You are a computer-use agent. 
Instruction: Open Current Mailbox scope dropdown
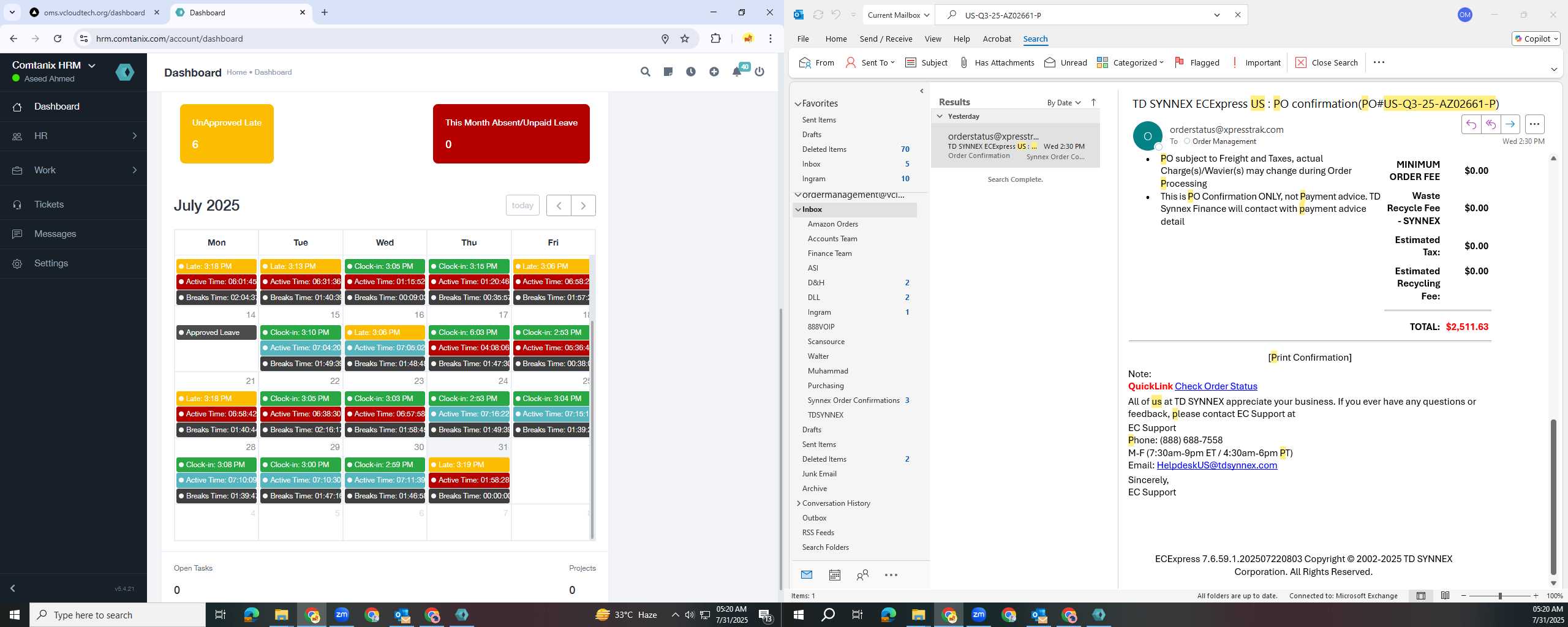(899, 15)
